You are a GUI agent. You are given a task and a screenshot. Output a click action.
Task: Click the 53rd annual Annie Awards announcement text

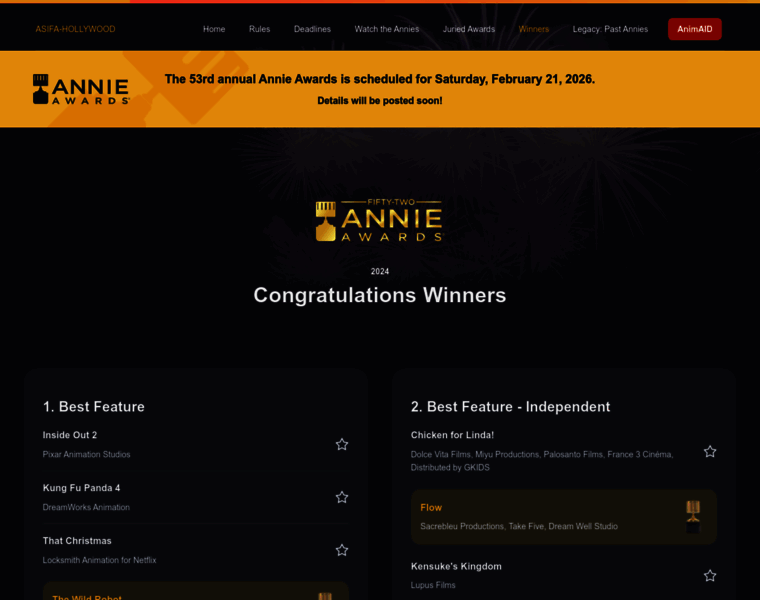pyautogui.click(x=380, y=79)
